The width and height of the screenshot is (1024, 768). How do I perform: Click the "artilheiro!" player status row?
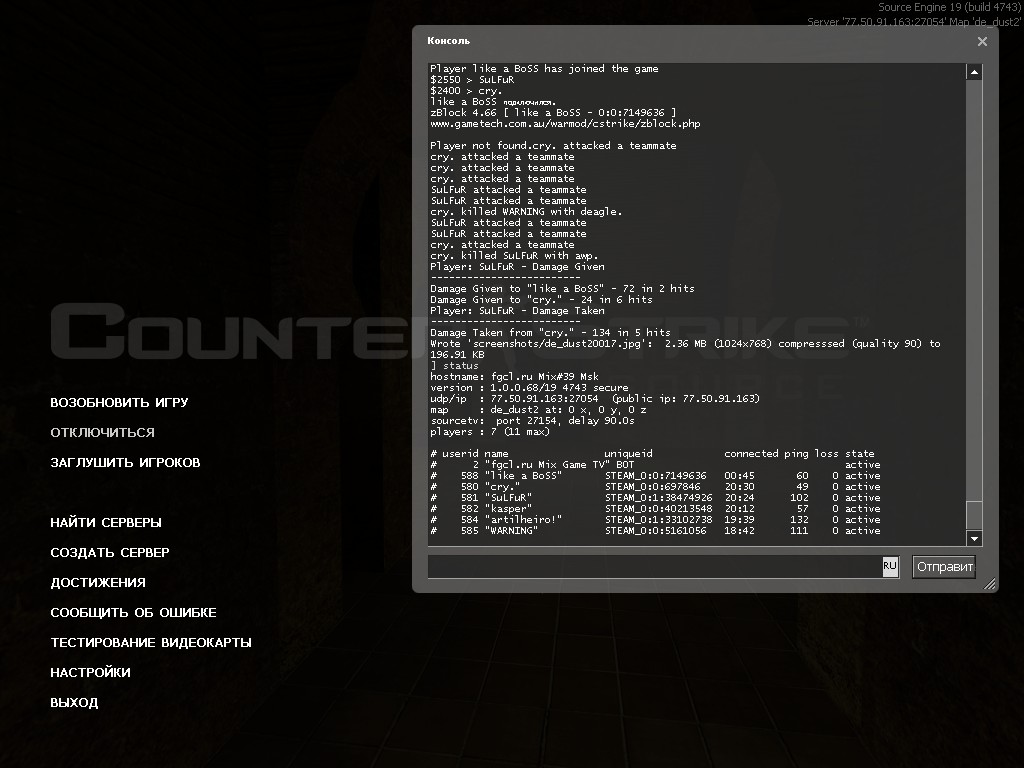click(655, 520)
